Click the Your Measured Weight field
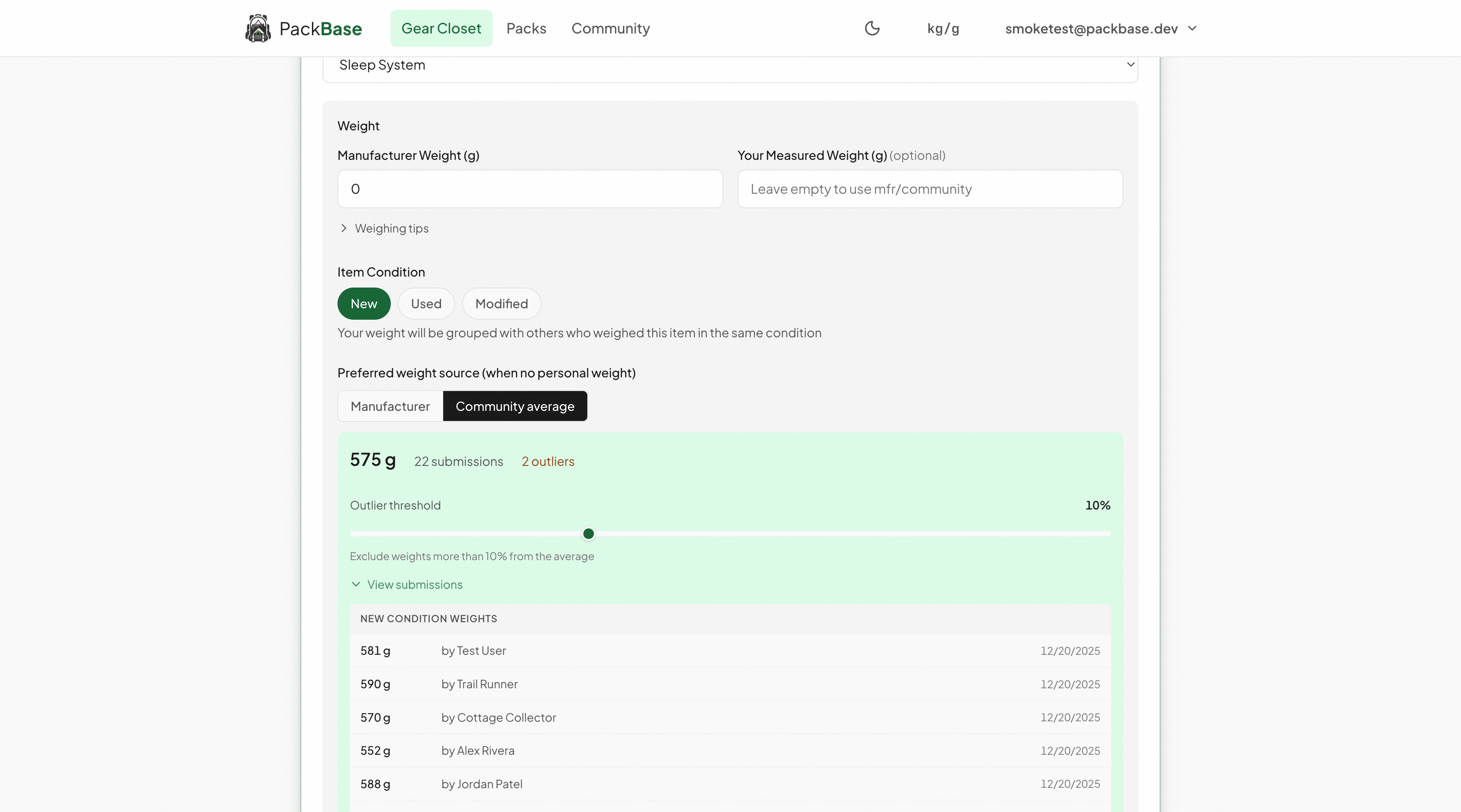This screenshot has width=1461, height=812. (930, 189)
